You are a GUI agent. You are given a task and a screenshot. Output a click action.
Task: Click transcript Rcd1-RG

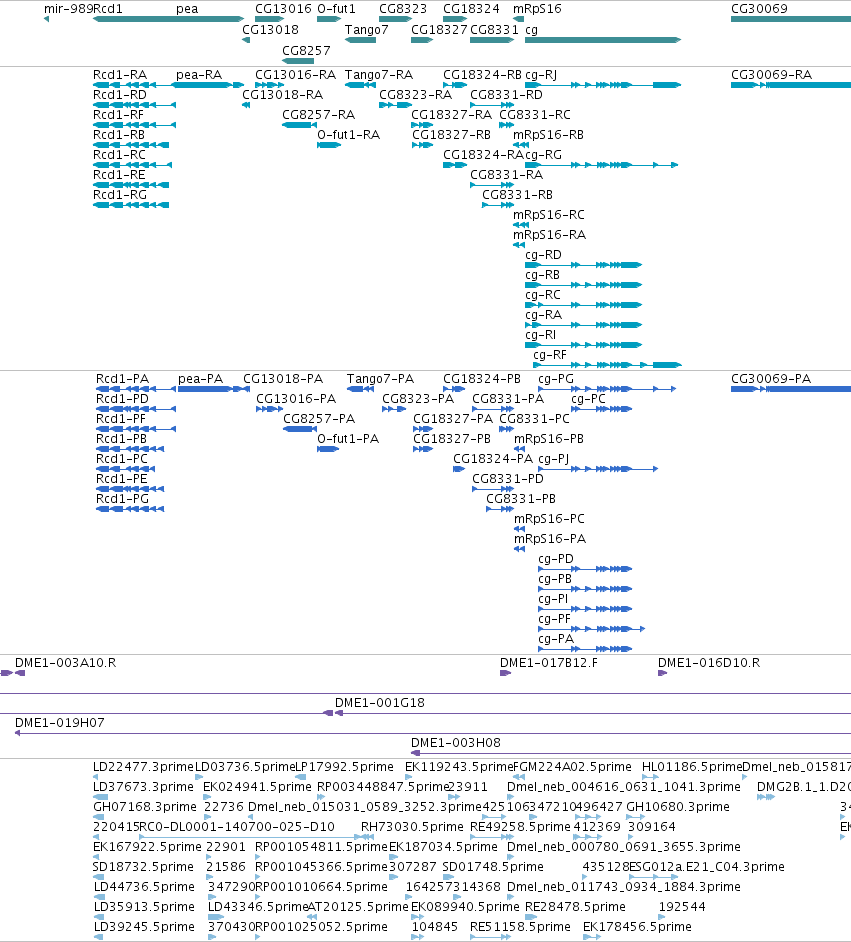120,195
